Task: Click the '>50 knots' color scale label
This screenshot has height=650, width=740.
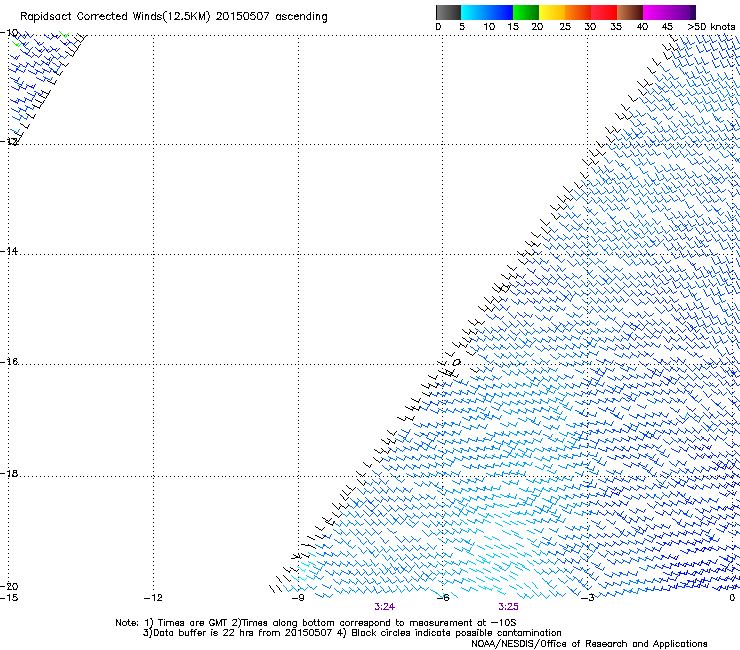Action: point(711,27)
